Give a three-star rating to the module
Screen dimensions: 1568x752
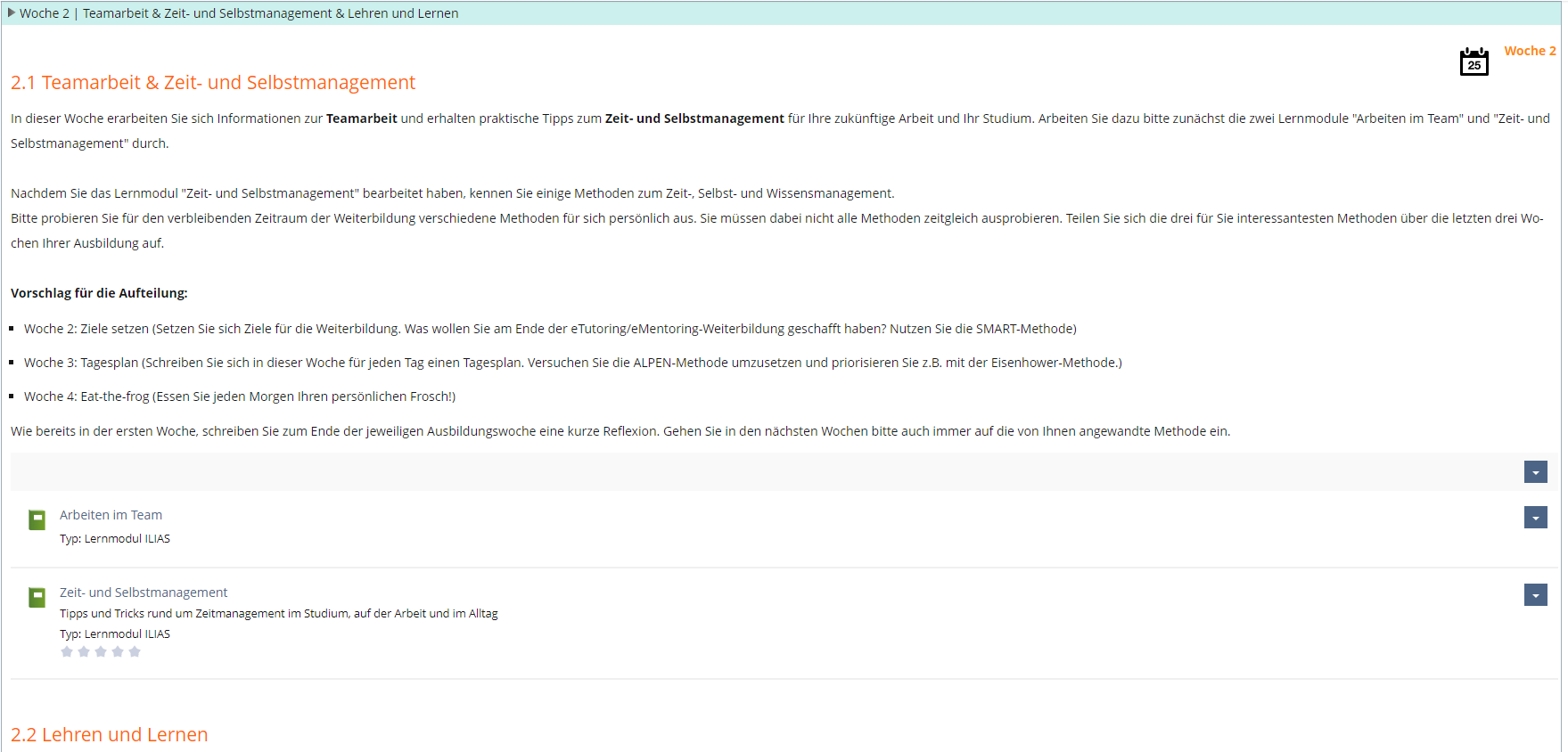[x=101, y=652]
